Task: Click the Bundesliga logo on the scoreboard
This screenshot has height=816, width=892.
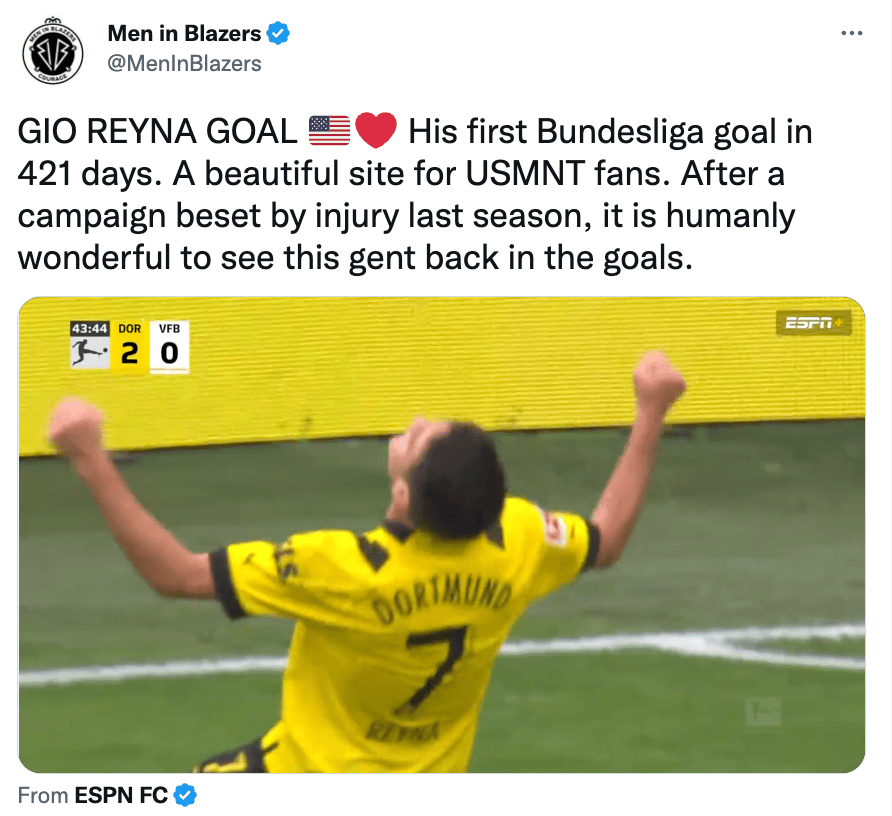Action: [x=89, y=352]
